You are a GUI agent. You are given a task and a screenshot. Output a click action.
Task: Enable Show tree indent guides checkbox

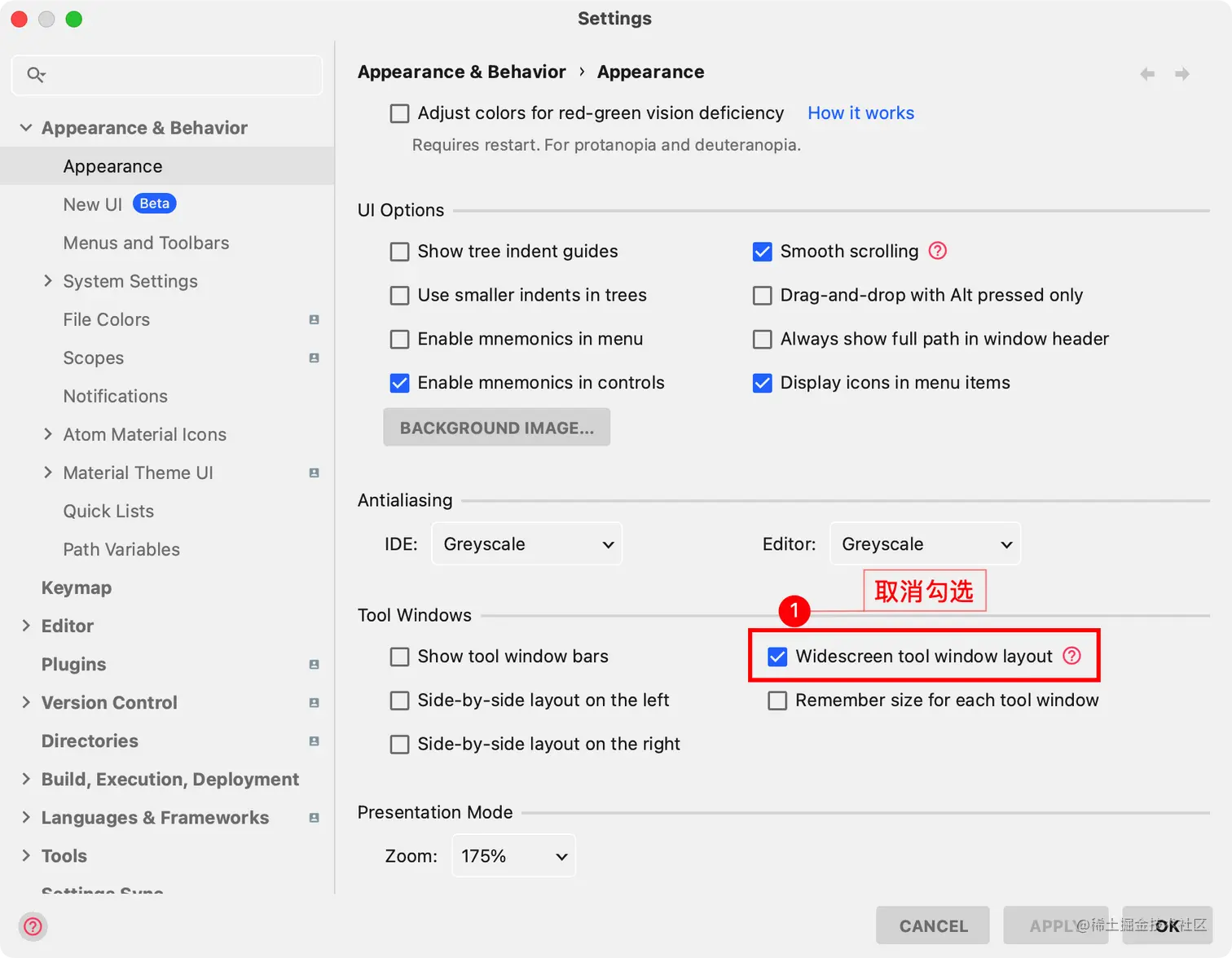[399, 252]
